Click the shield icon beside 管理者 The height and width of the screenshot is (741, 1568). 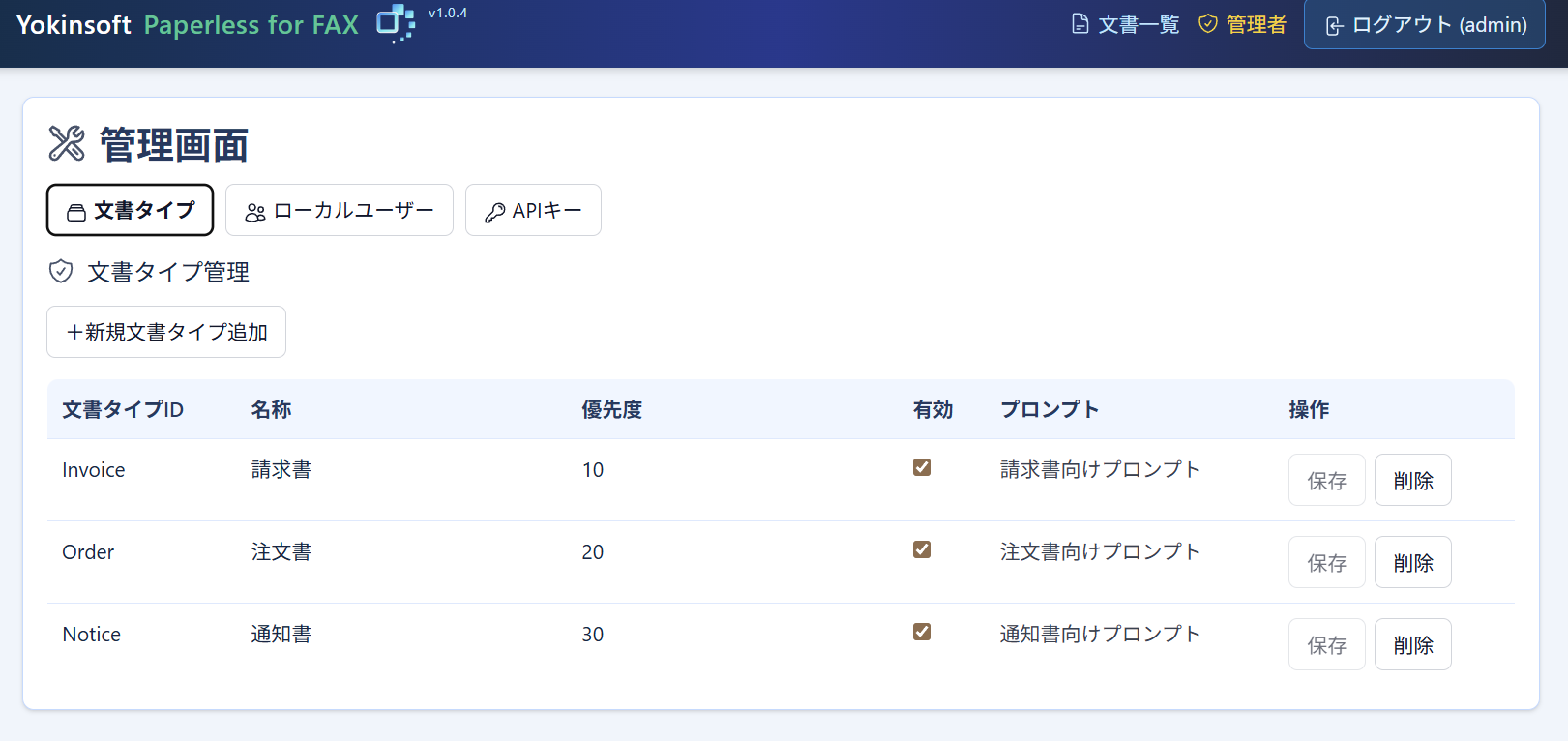click(1207, 24)
